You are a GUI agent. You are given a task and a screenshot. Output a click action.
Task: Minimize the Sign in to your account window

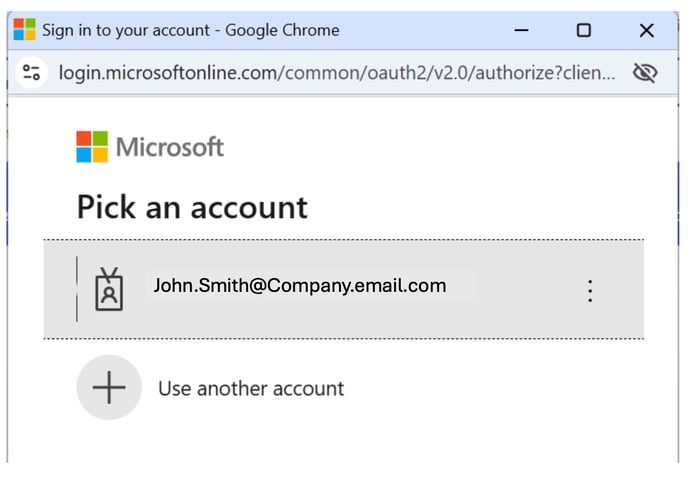coord(521,30)
